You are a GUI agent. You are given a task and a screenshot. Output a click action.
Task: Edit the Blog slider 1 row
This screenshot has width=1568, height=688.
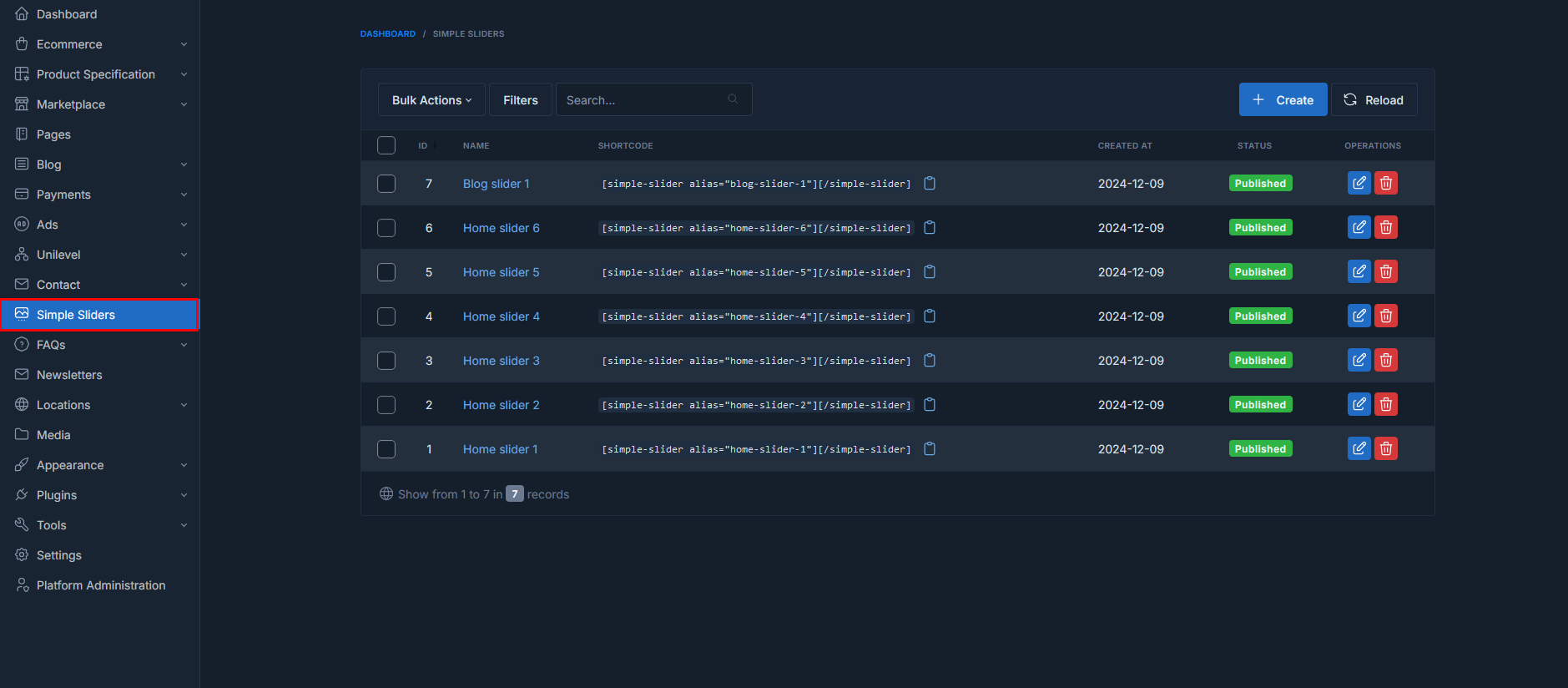(1359, 183)
